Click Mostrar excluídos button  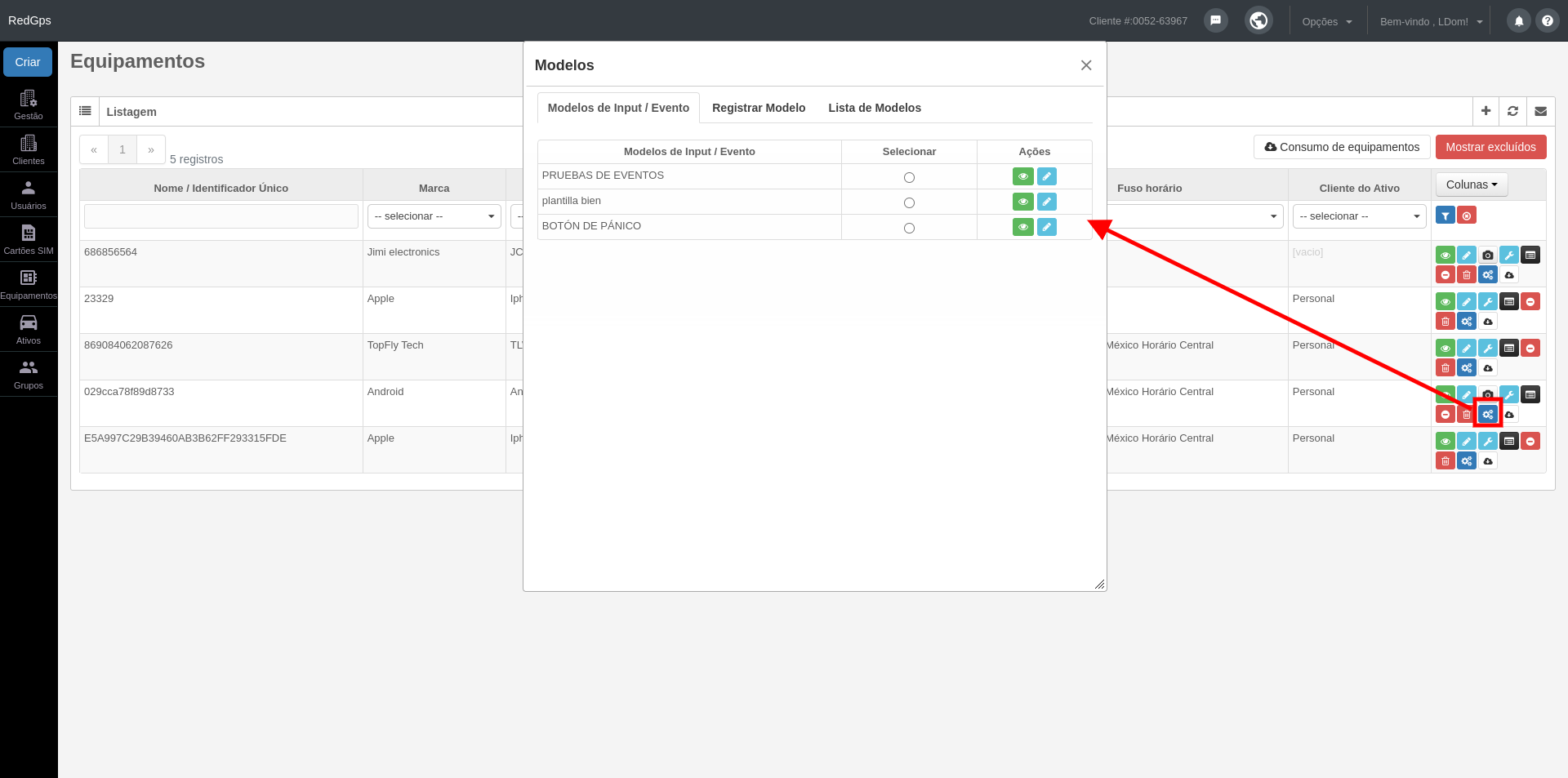[1490, 147]
